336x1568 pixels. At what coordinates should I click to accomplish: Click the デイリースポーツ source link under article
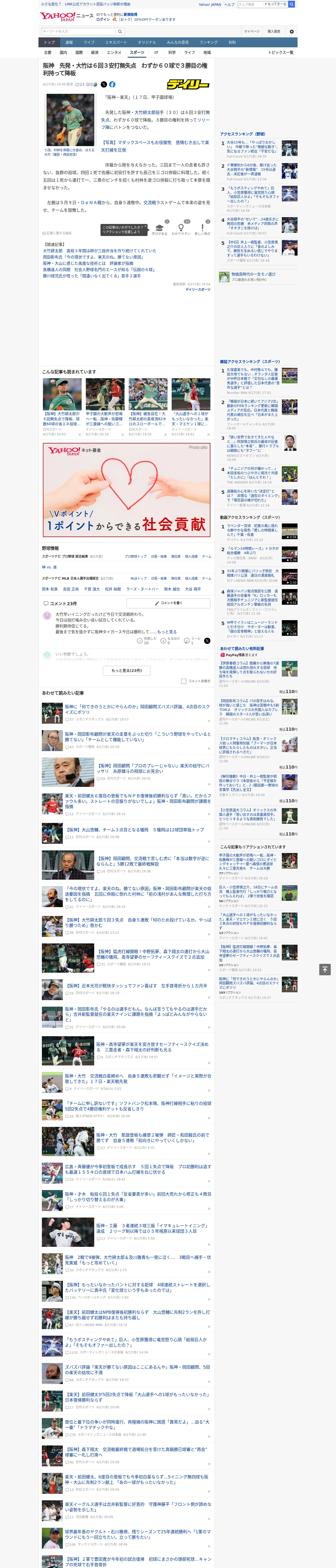198,290
